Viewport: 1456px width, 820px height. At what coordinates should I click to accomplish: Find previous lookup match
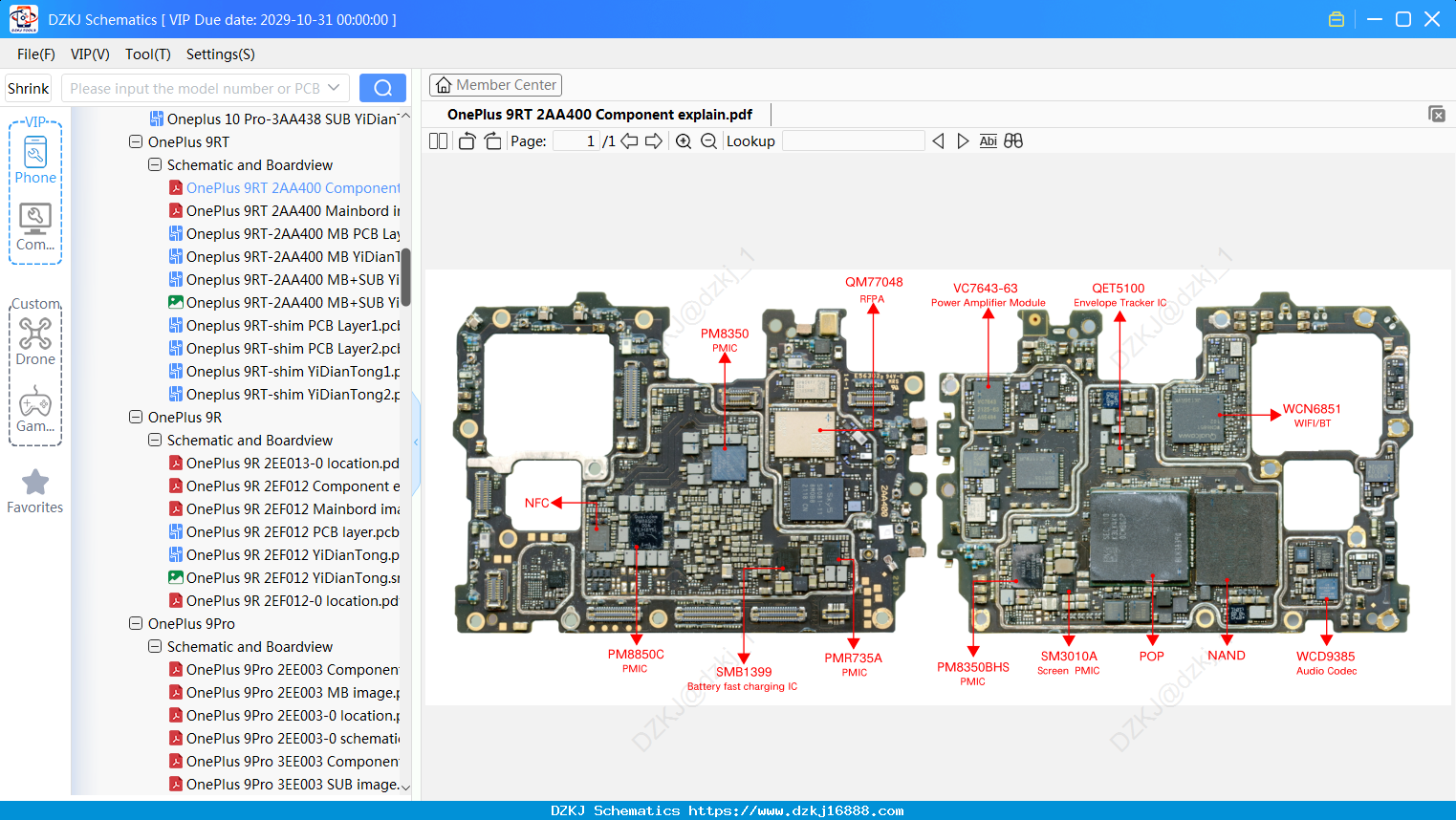click(x=938, y=141)
